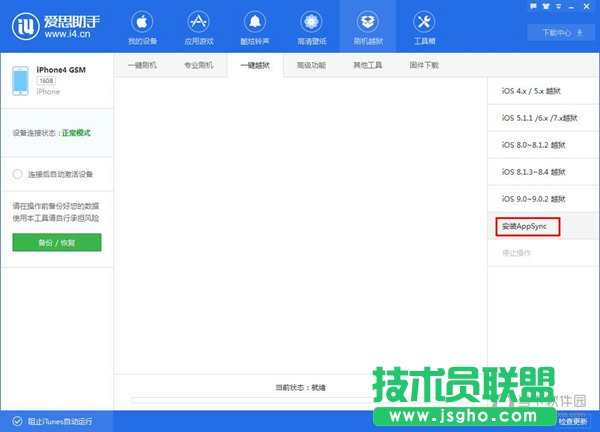This screenshot has height=432, width=600.
Task: Open the title bar dropdown menu icon
Action: [559, 6]
